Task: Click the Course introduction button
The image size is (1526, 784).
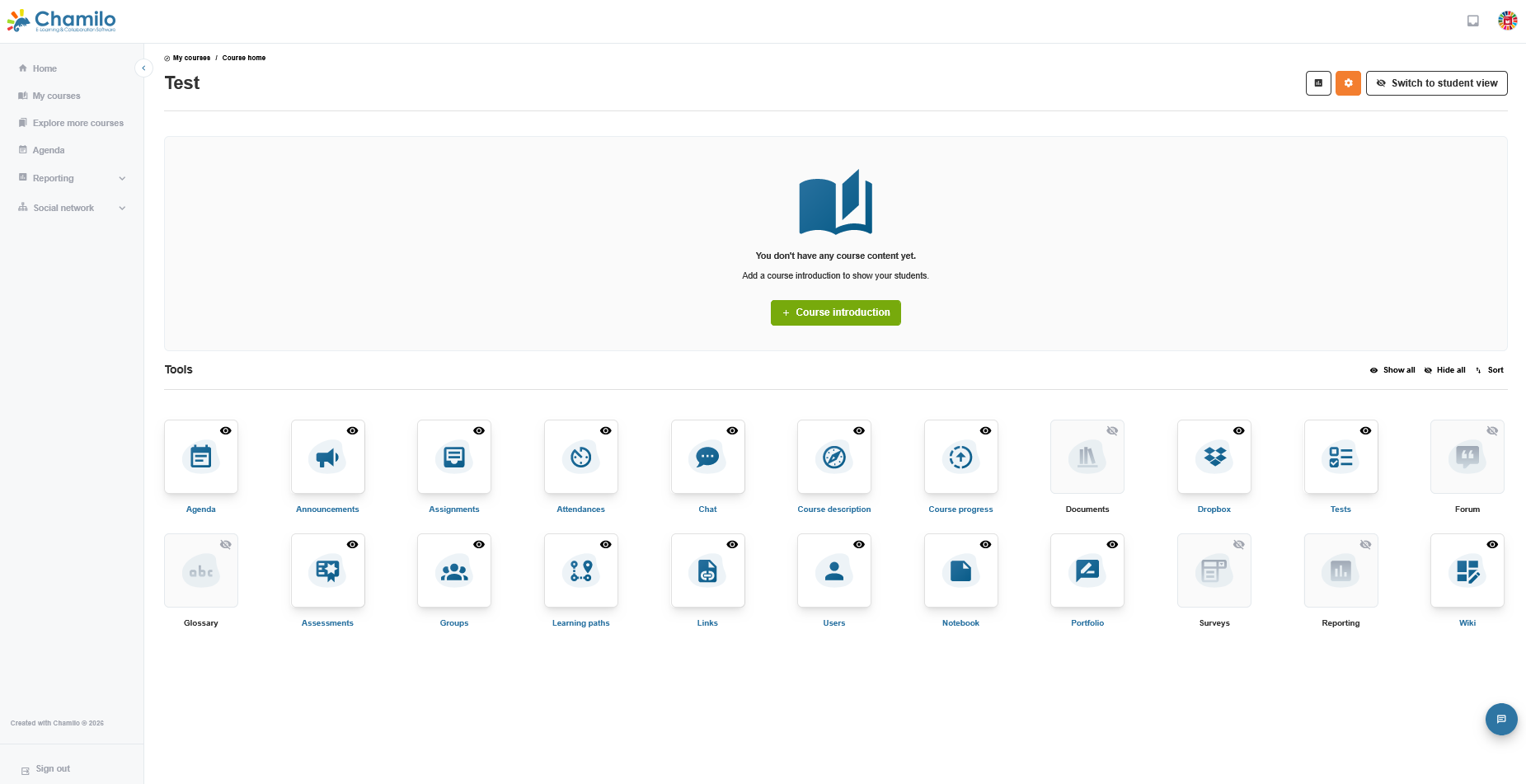Action: coord(836,312)
